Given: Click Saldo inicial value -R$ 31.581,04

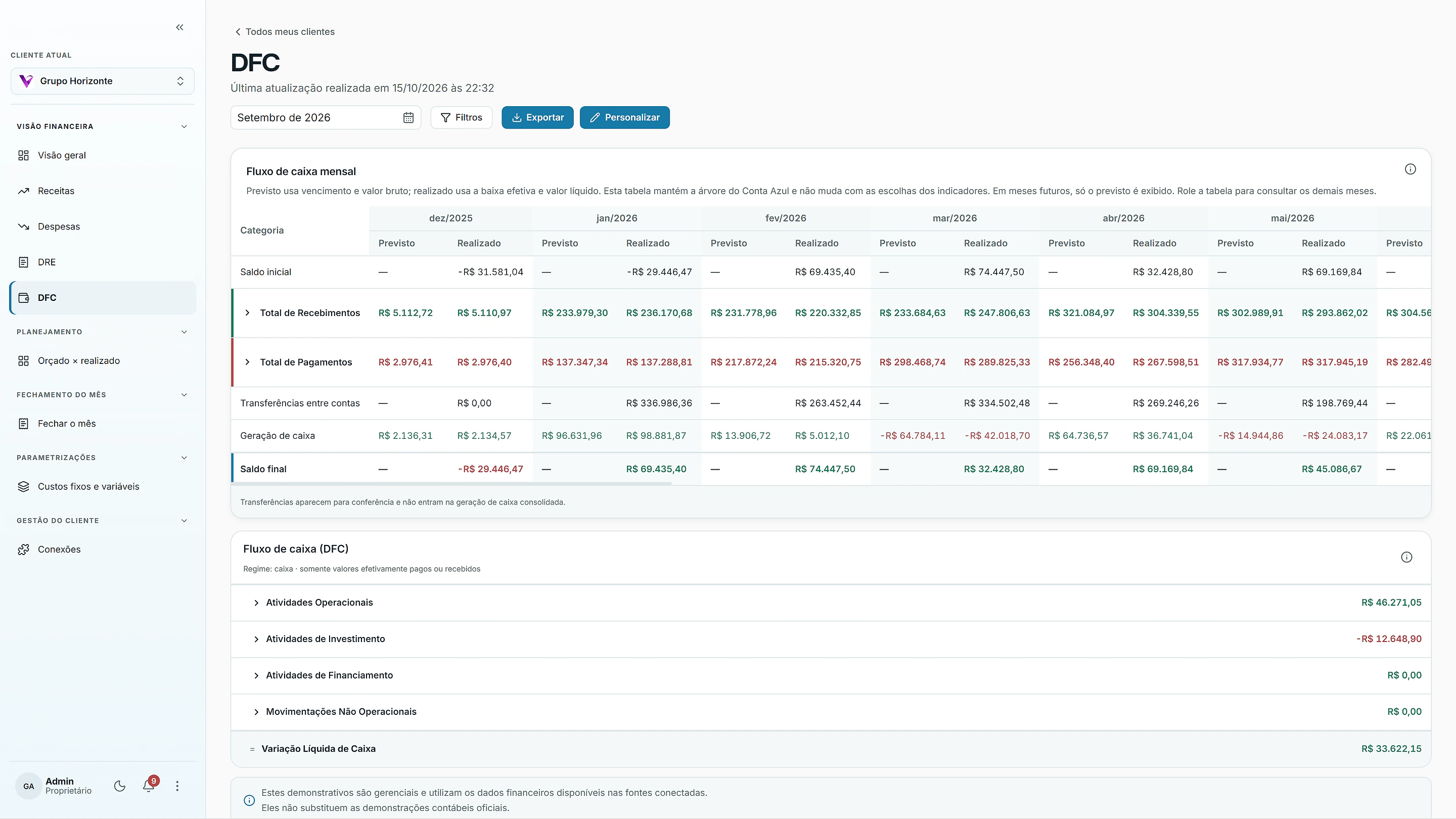Looking at the screenshot, I should pos(490,272).
